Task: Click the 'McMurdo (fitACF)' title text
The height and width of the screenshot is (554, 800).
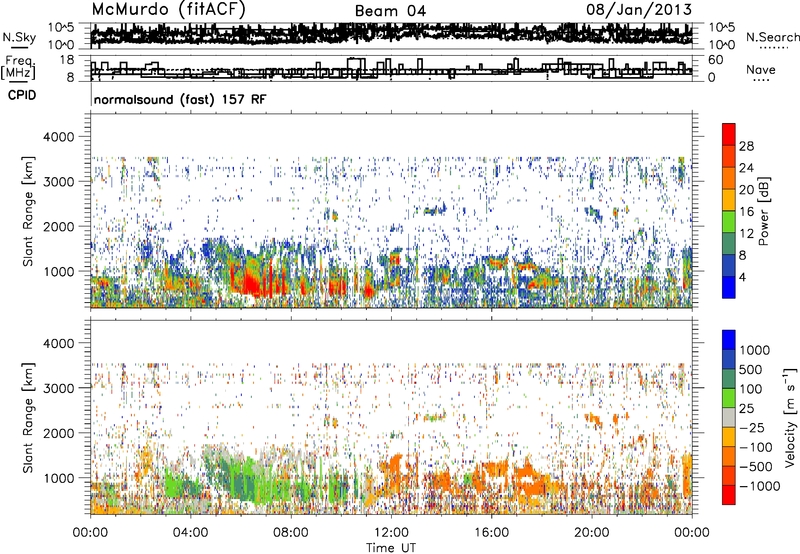Action: (168, 10)
